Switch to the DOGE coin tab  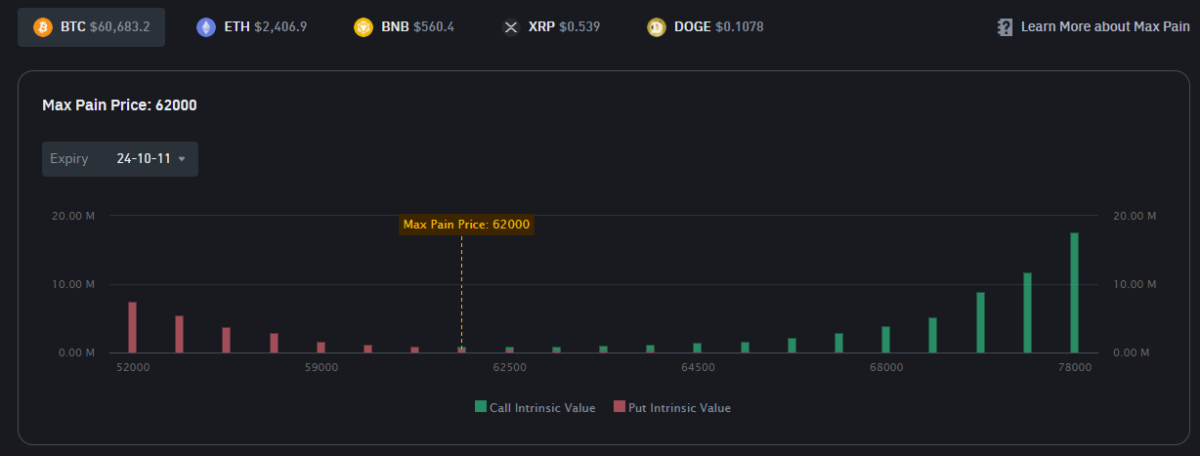(x=705, y=27)
